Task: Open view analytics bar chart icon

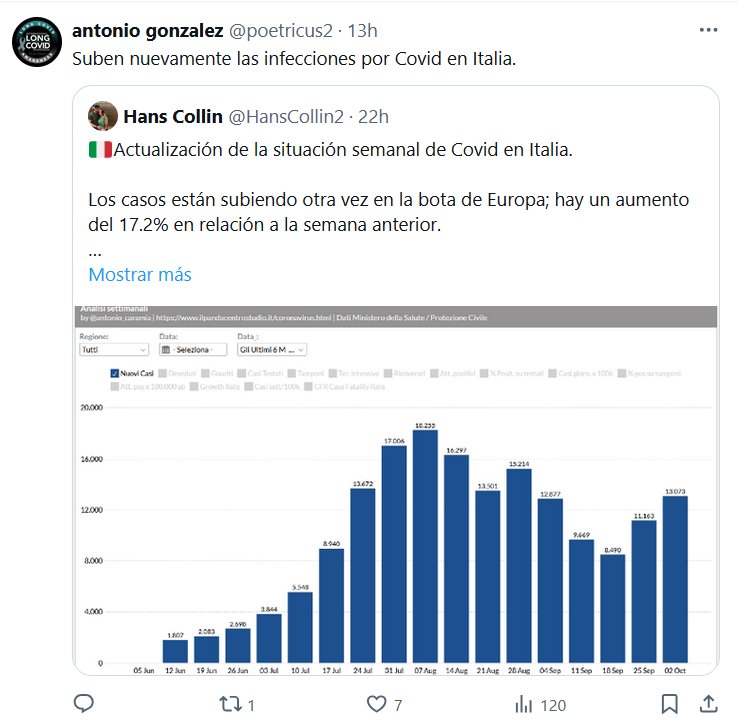Action: point(523,704)
